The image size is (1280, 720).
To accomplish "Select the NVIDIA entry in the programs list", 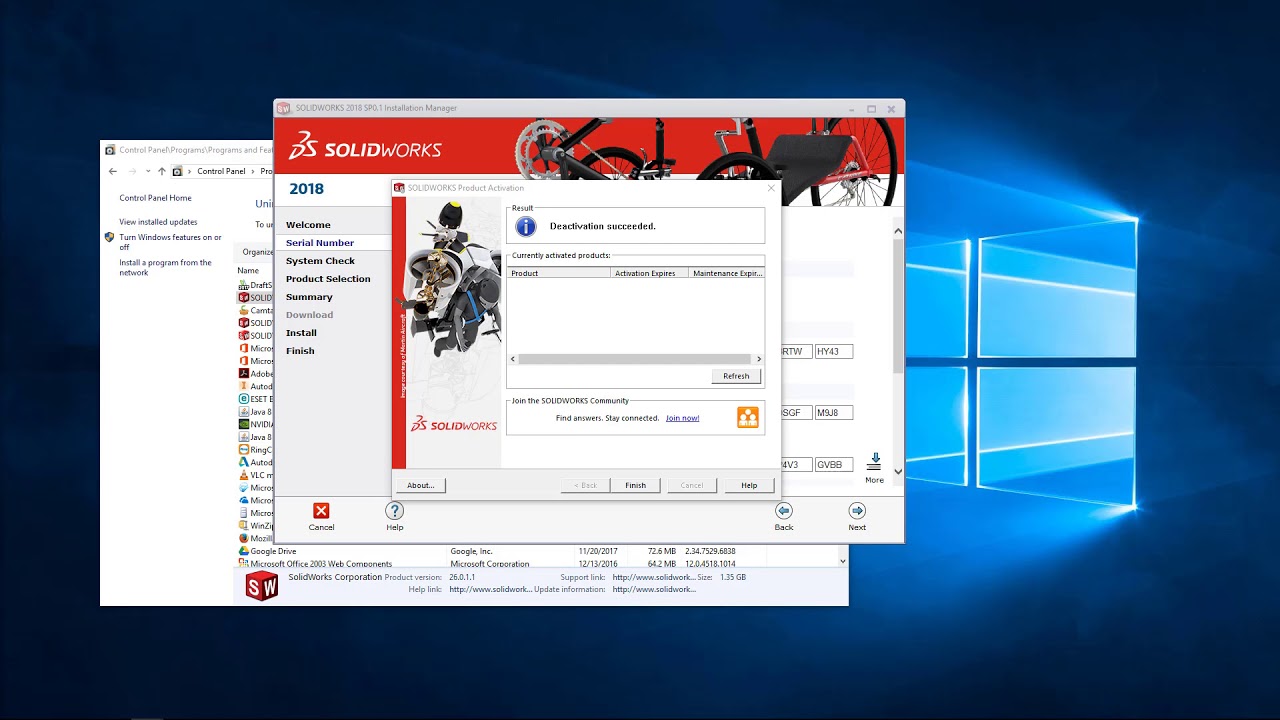I will tap(255, 424).
